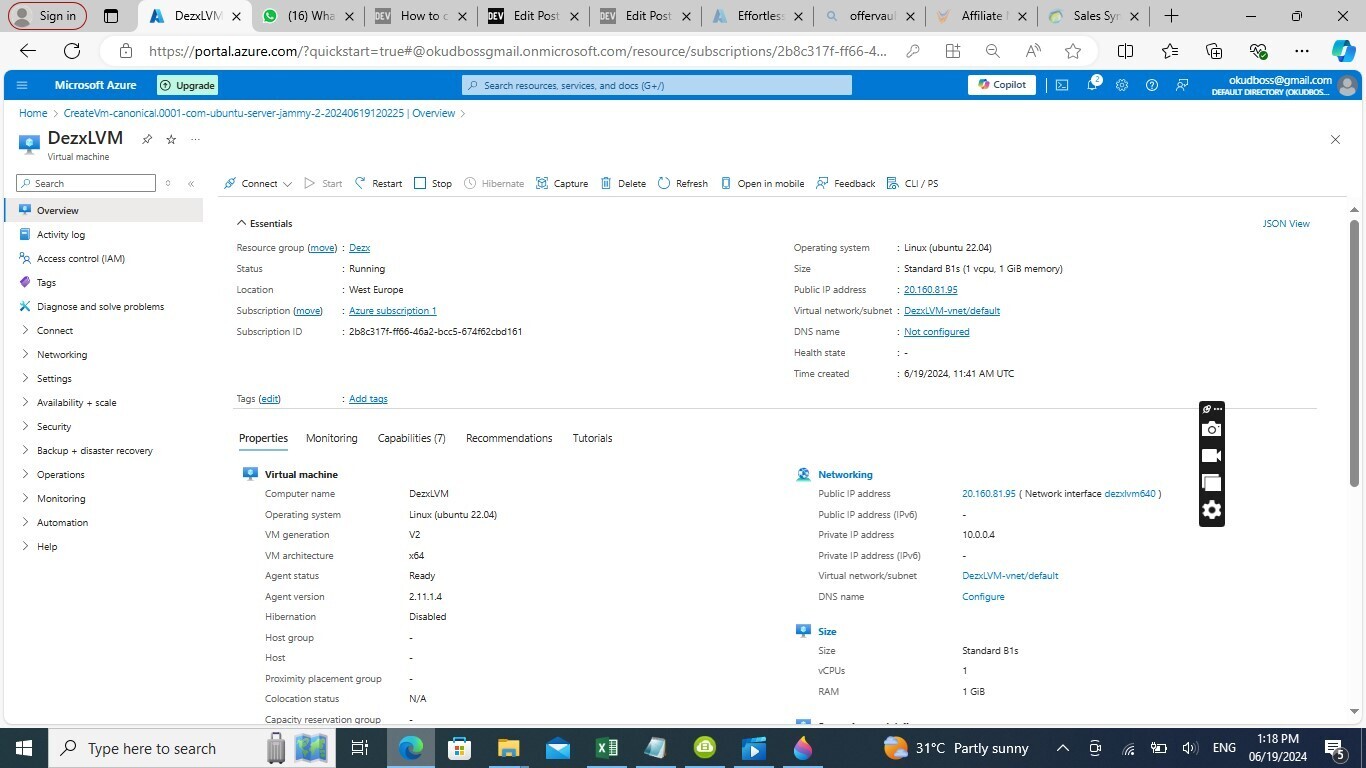Open Excel from the taskbar
This screenshot has height=768, width=1366.
pos(607,748)
